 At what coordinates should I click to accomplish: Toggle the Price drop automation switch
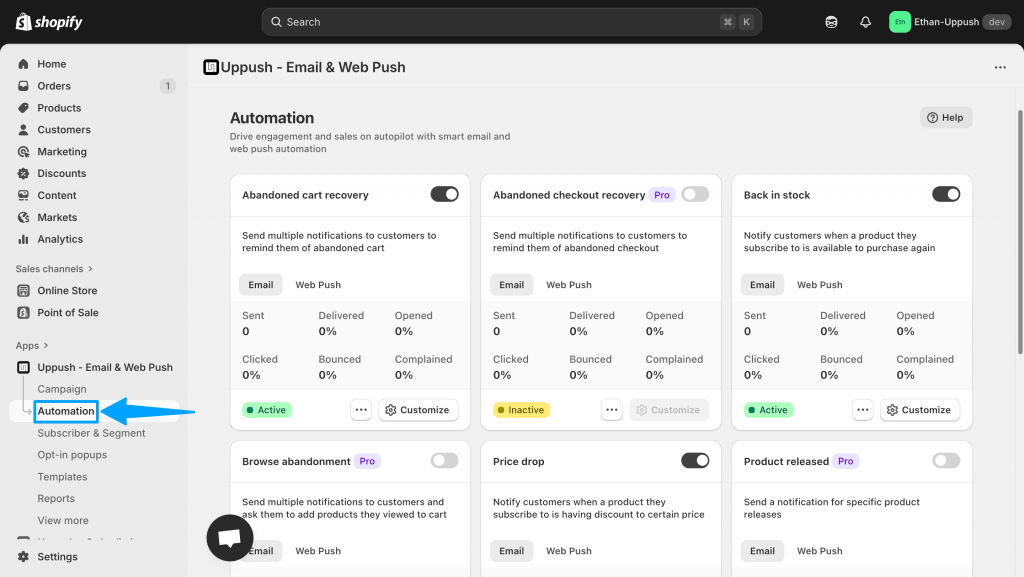pos(694,461)
